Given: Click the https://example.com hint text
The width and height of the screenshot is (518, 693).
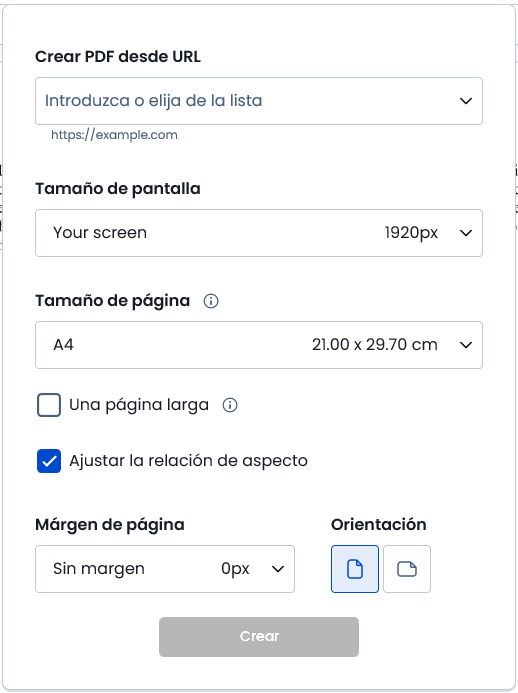Looking at the screenshot, I should (114, 135).
